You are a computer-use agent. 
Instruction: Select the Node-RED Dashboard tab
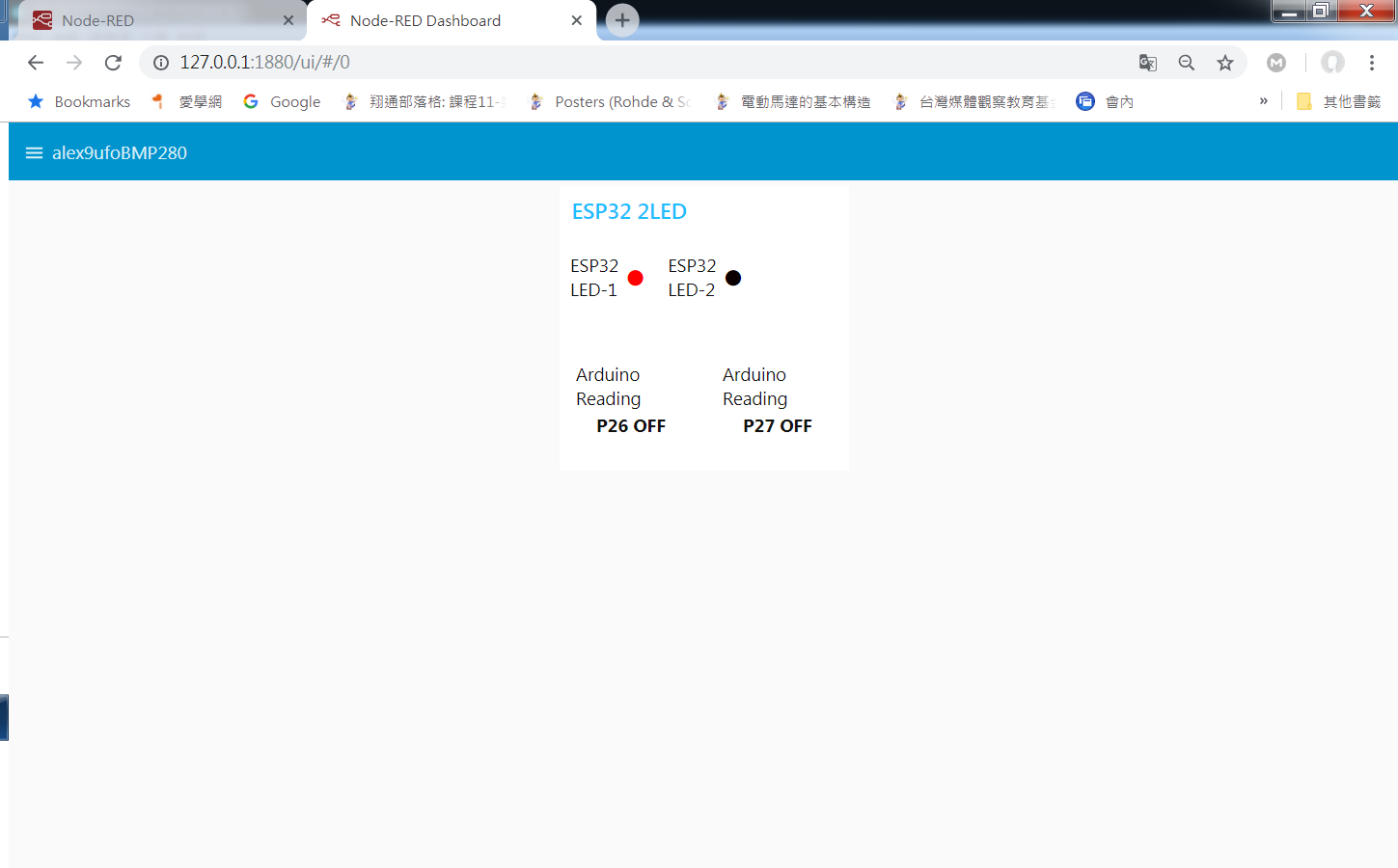pos(425,19)
